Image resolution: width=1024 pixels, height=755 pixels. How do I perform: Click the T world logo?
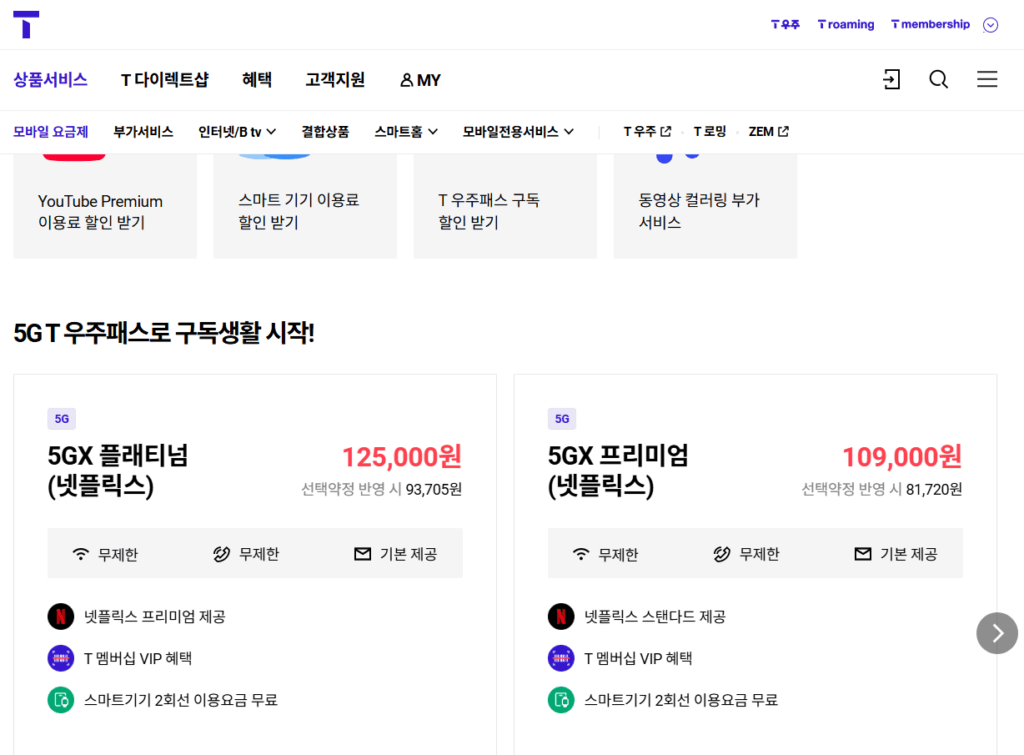pos(26,24)
